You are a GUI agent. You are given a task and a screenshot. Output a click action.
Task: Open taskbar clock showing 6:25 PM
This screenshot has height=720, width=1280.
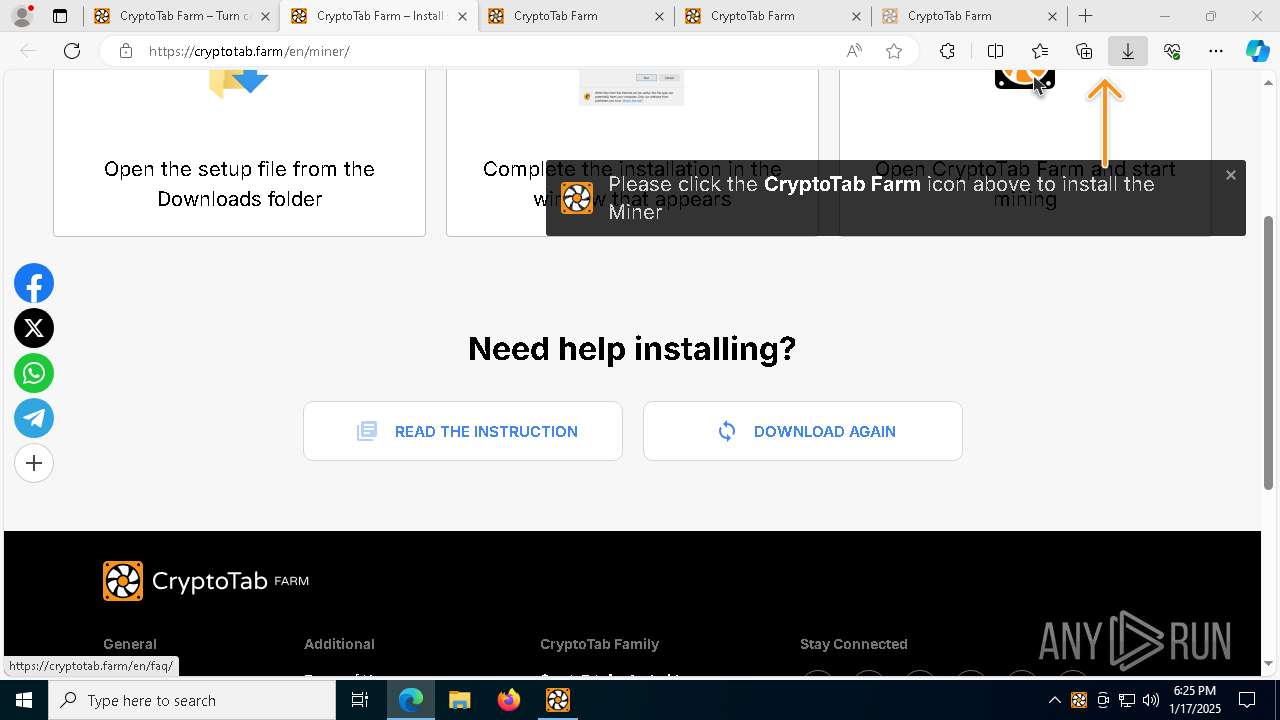(1196, 700)
